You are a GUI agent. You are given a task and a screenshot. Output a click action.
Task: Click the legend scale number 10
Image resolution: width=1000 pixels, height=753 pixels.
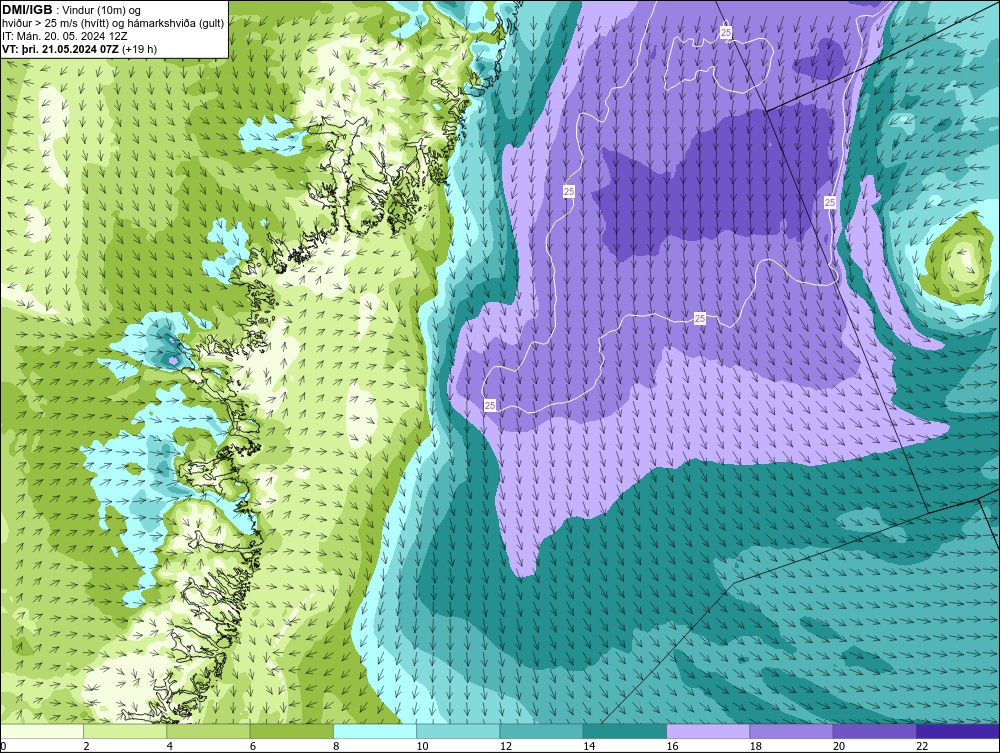422,747
